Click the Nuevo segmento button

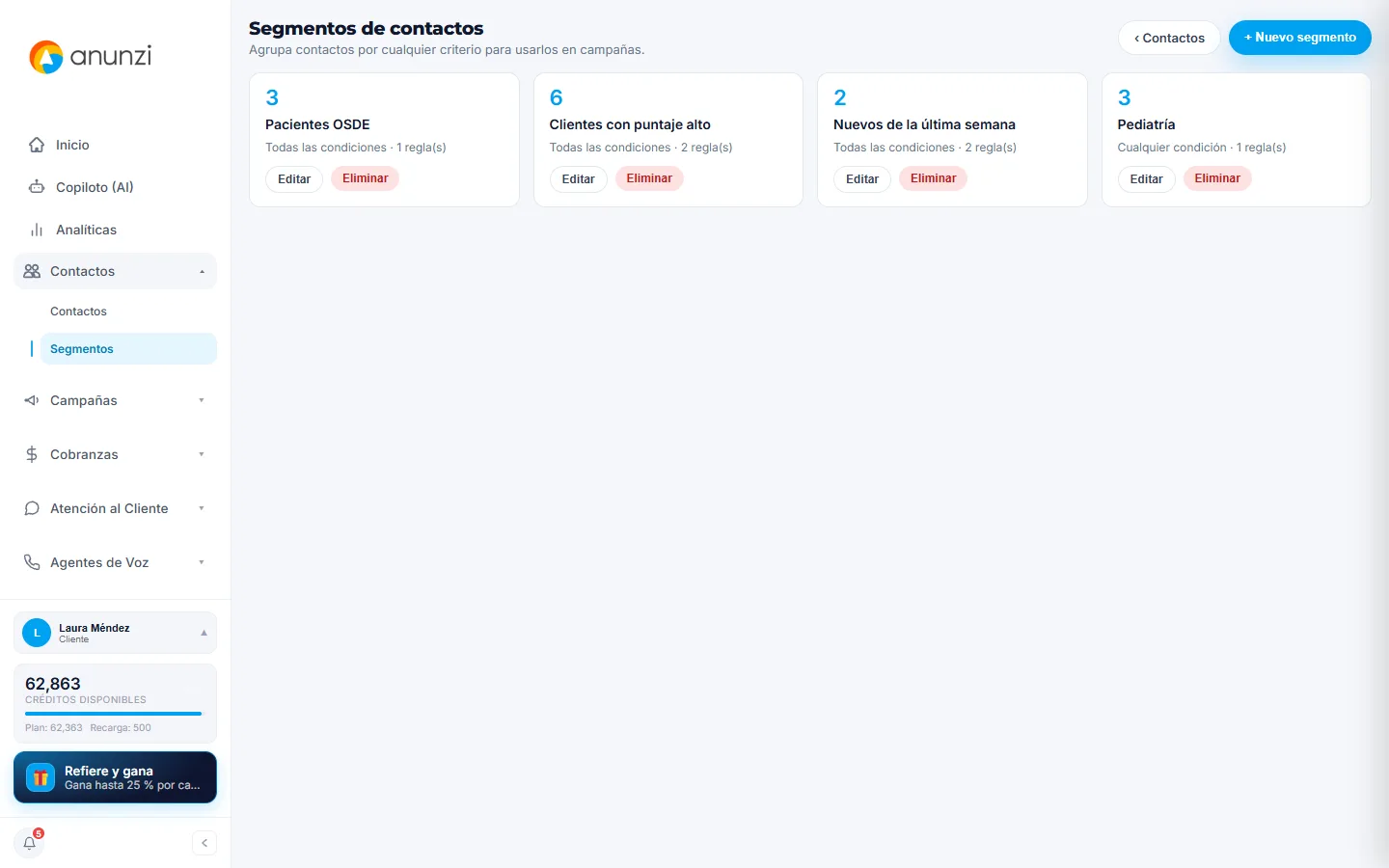tap(1300, 38)
